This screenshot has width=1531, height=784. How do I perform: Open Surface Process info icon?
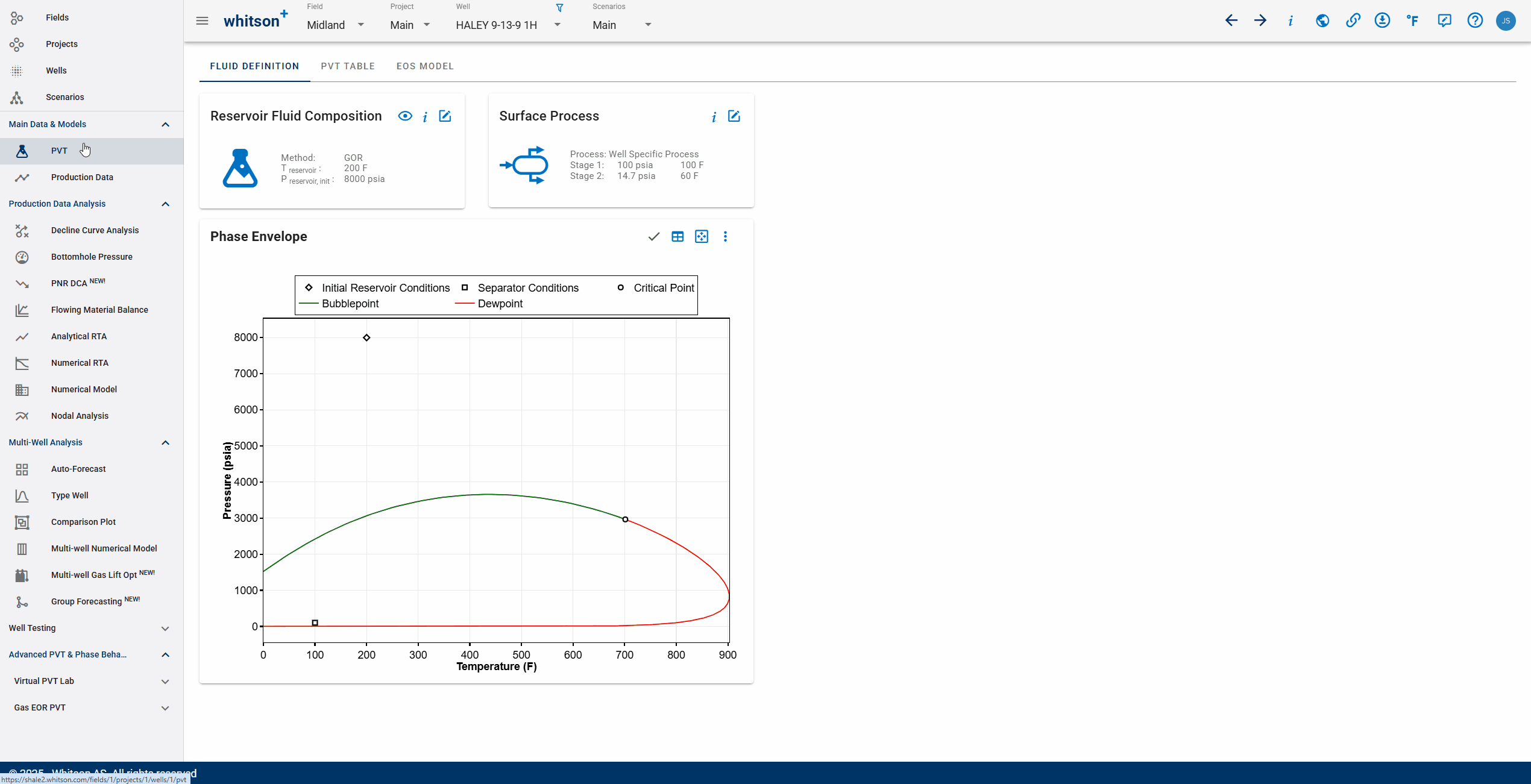714,117
